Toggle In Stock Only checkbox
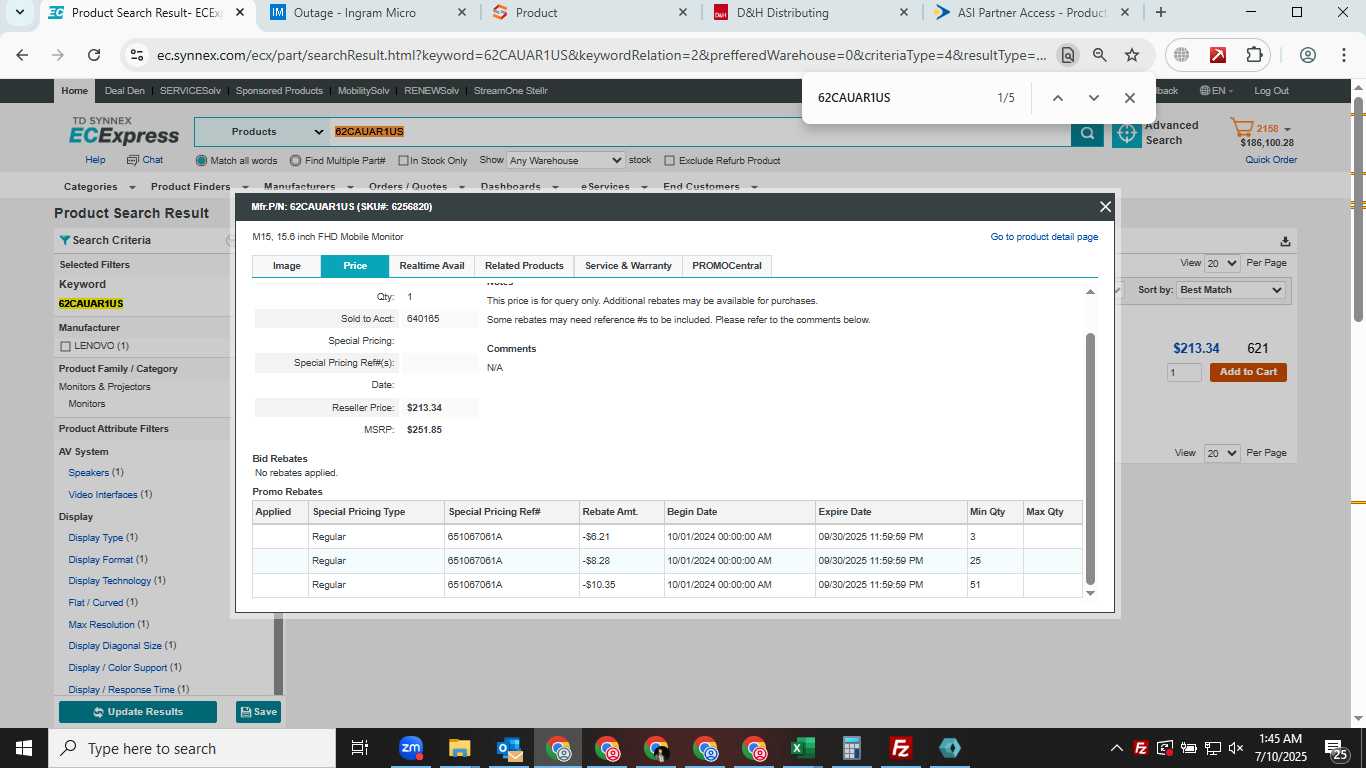The width and height of the screenshot is (1366, 768). (x=403, y=161)
